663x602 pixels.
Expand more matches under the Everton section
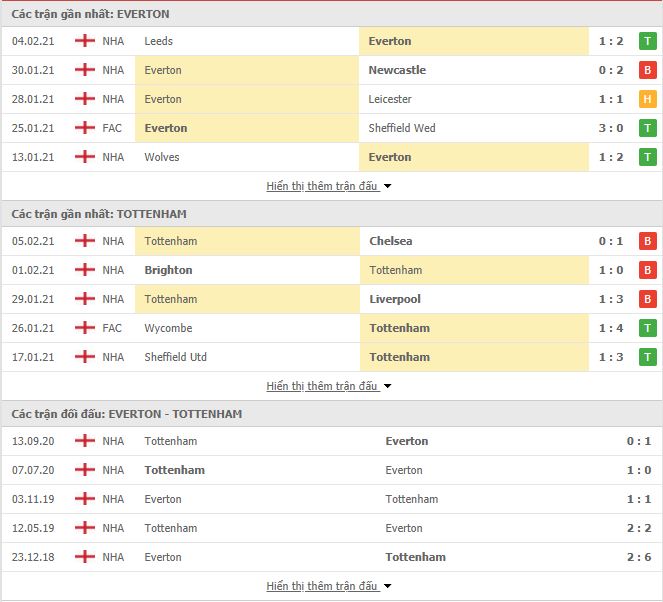(x=329, y=186)
